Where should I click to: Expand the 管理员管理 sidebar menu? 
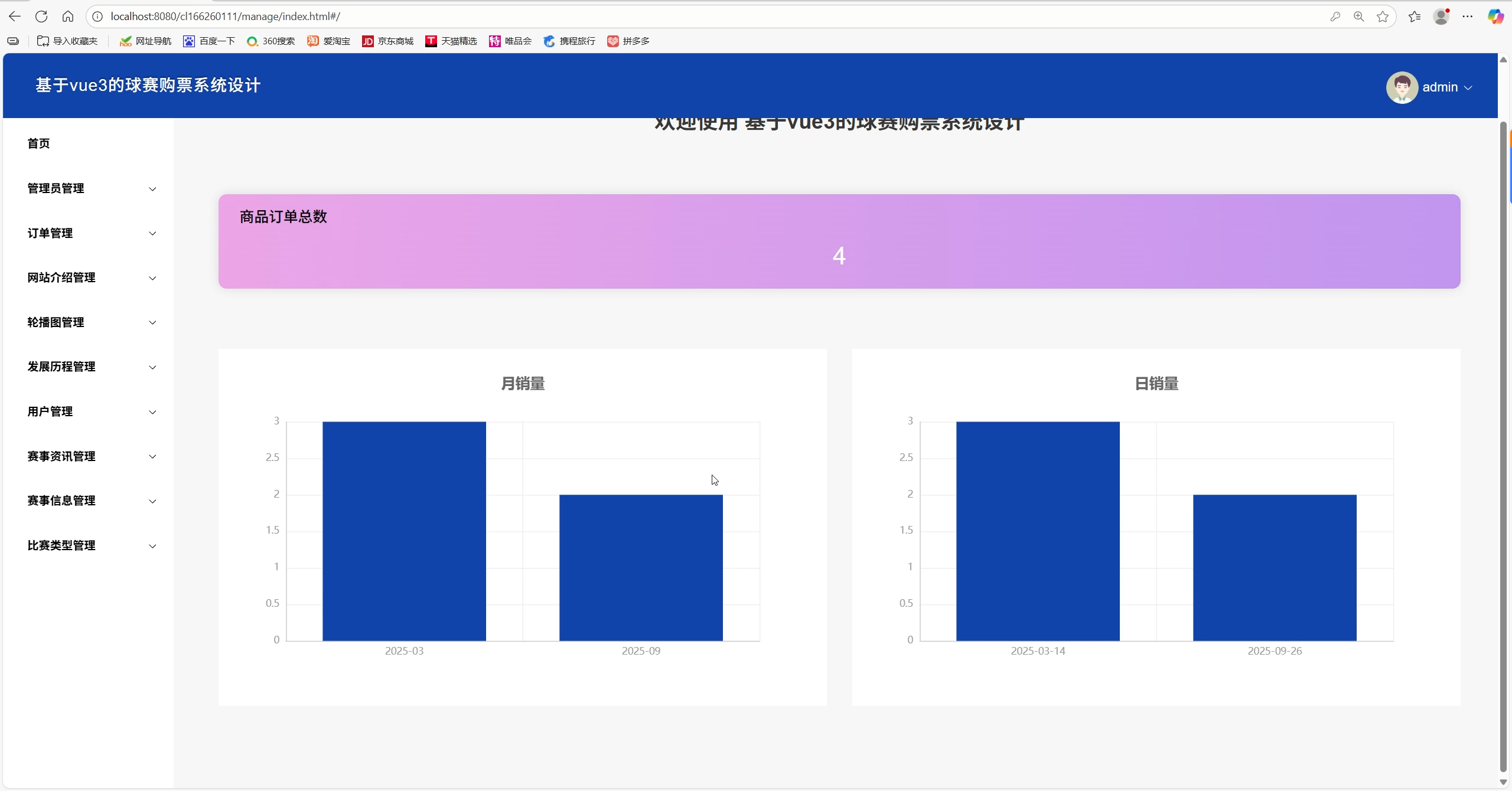pos(56,188)
